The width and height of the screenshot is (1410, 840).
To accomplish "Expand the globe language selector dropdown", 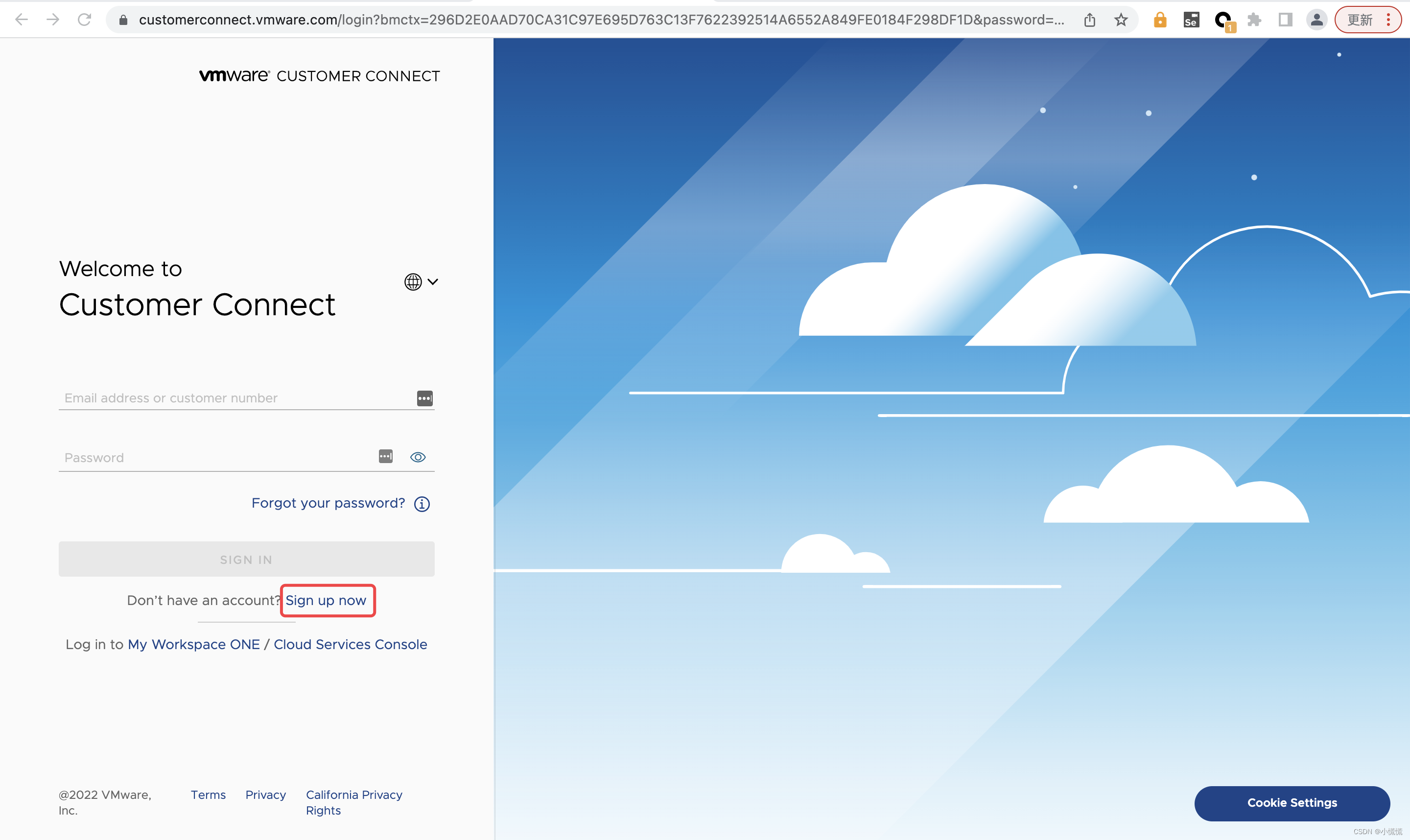I will tap(421, 281).
